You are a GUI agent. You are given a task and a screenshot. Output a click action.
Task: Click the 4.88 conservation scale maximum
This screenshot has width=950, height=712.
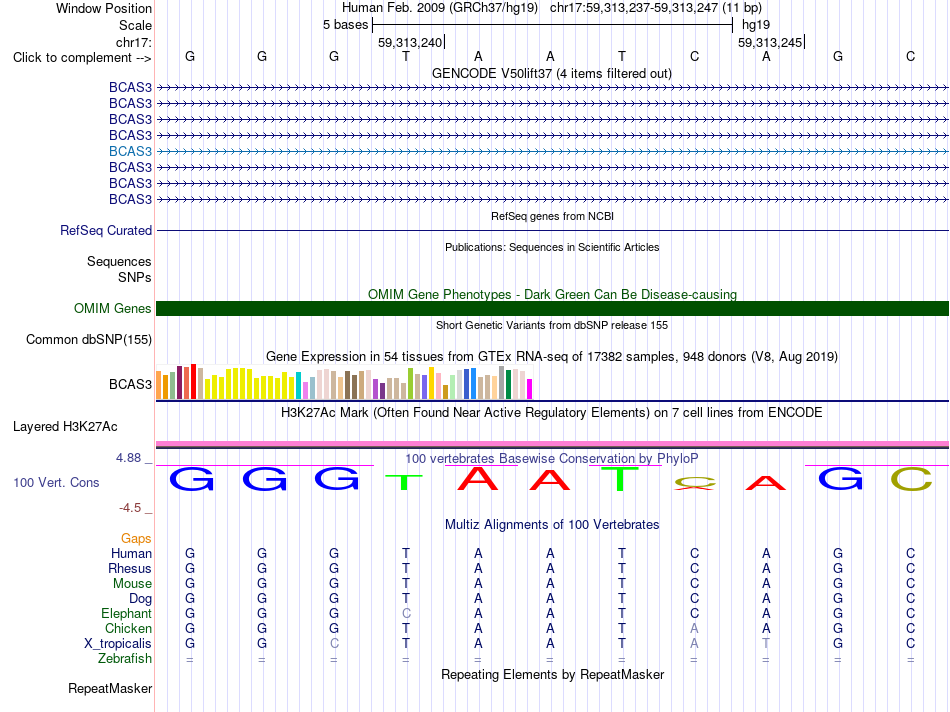[x=128, y=458]
